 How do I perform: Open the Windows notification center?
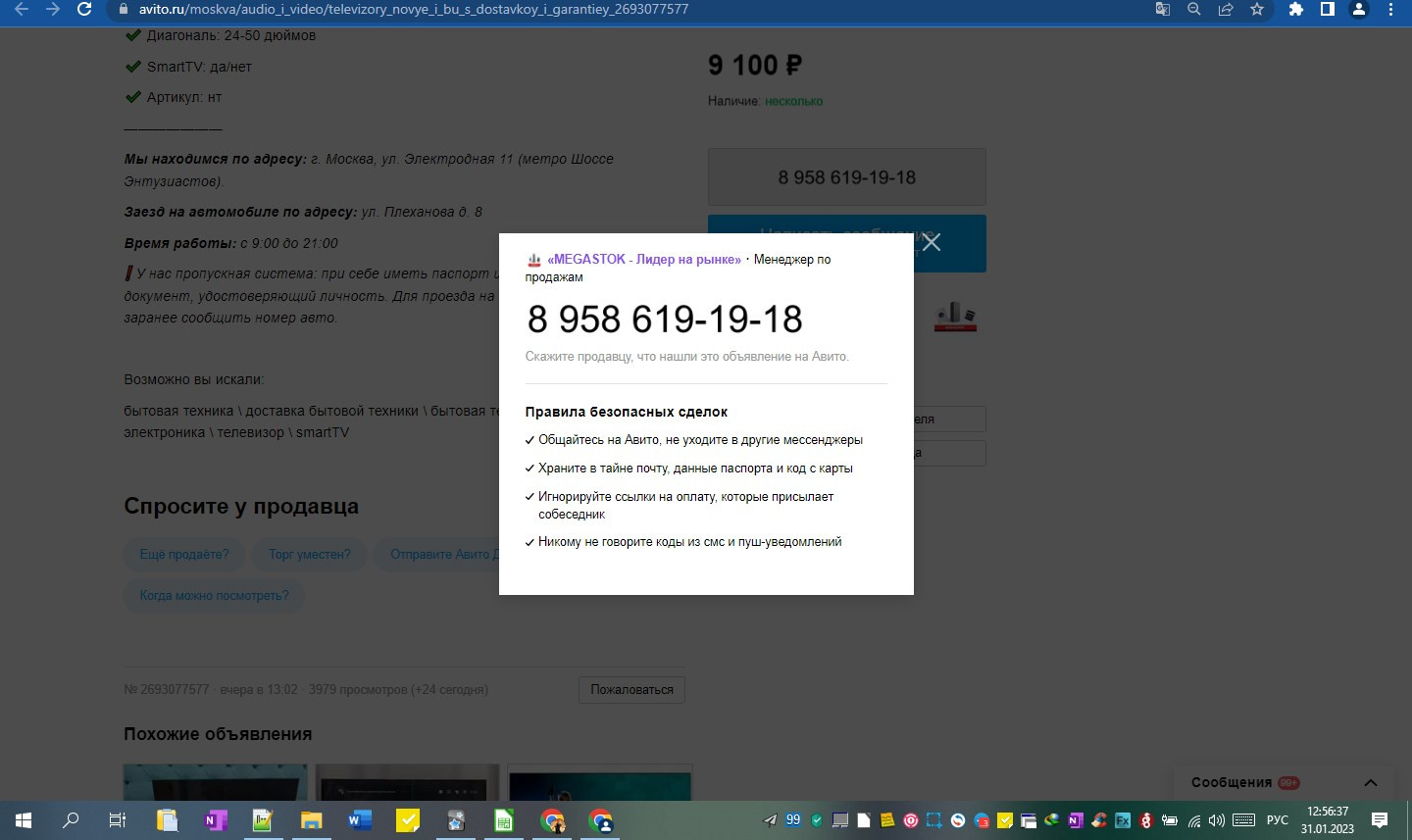pos(1380,820)
